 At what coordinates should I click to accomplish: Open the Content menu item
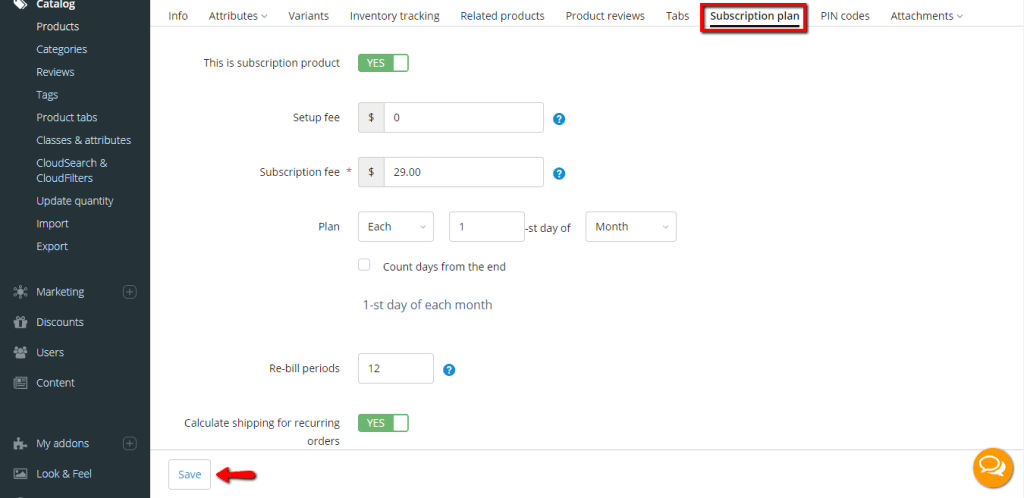pos(56,382)
